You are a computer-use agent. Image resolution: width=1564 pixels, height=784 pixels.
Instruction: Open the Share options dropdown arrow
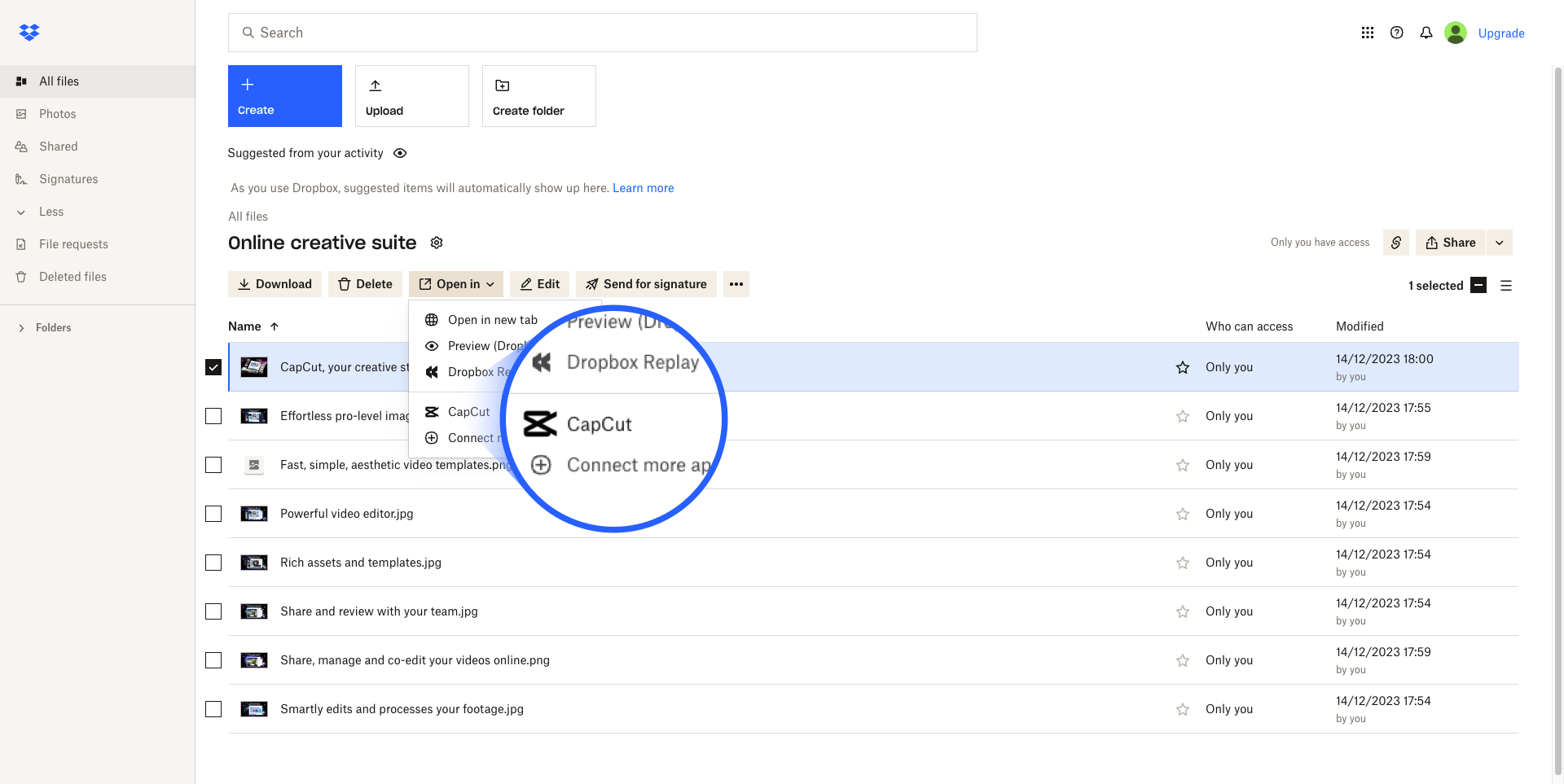1499,243
